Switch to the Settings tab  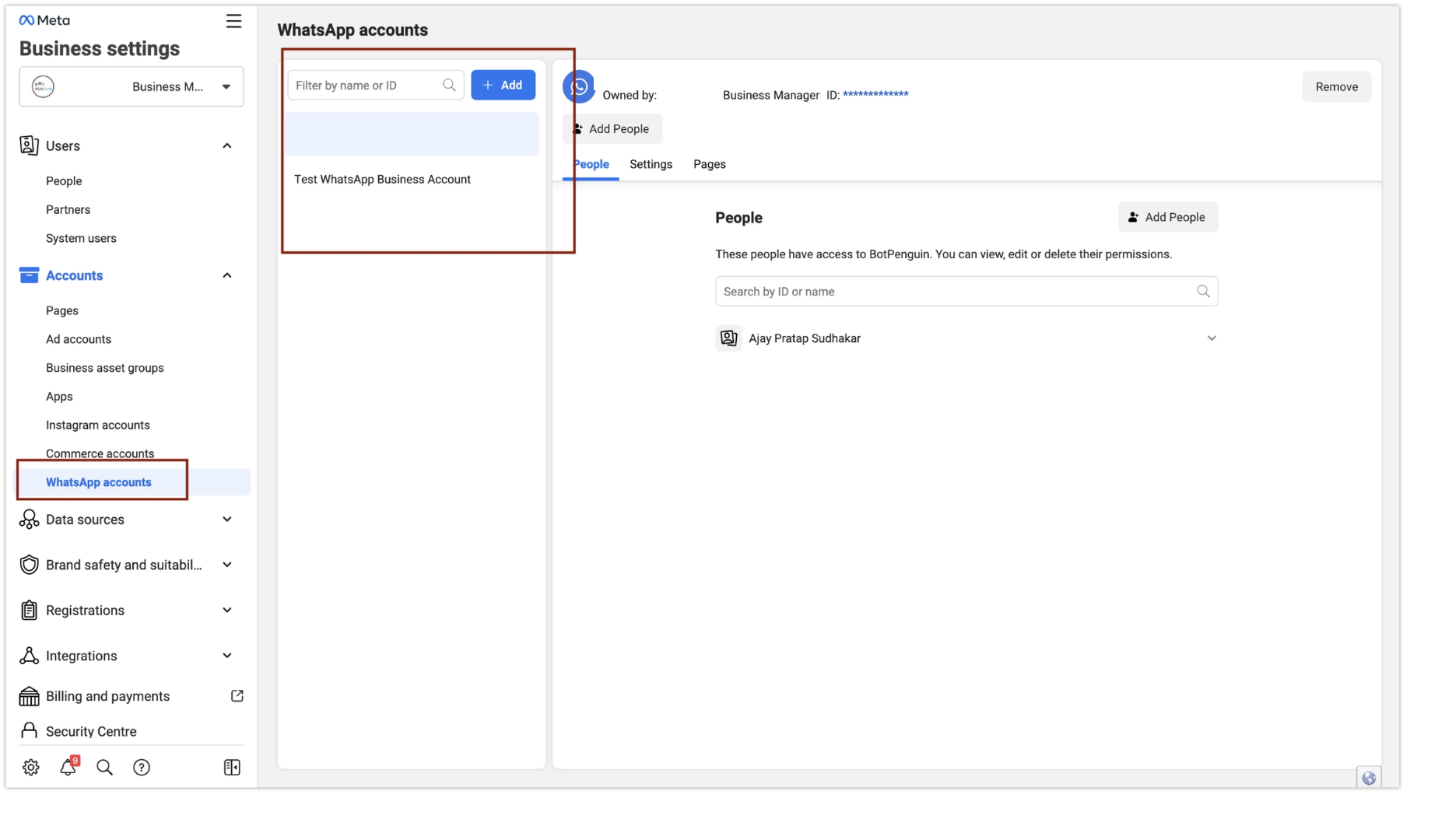[651, 164]
